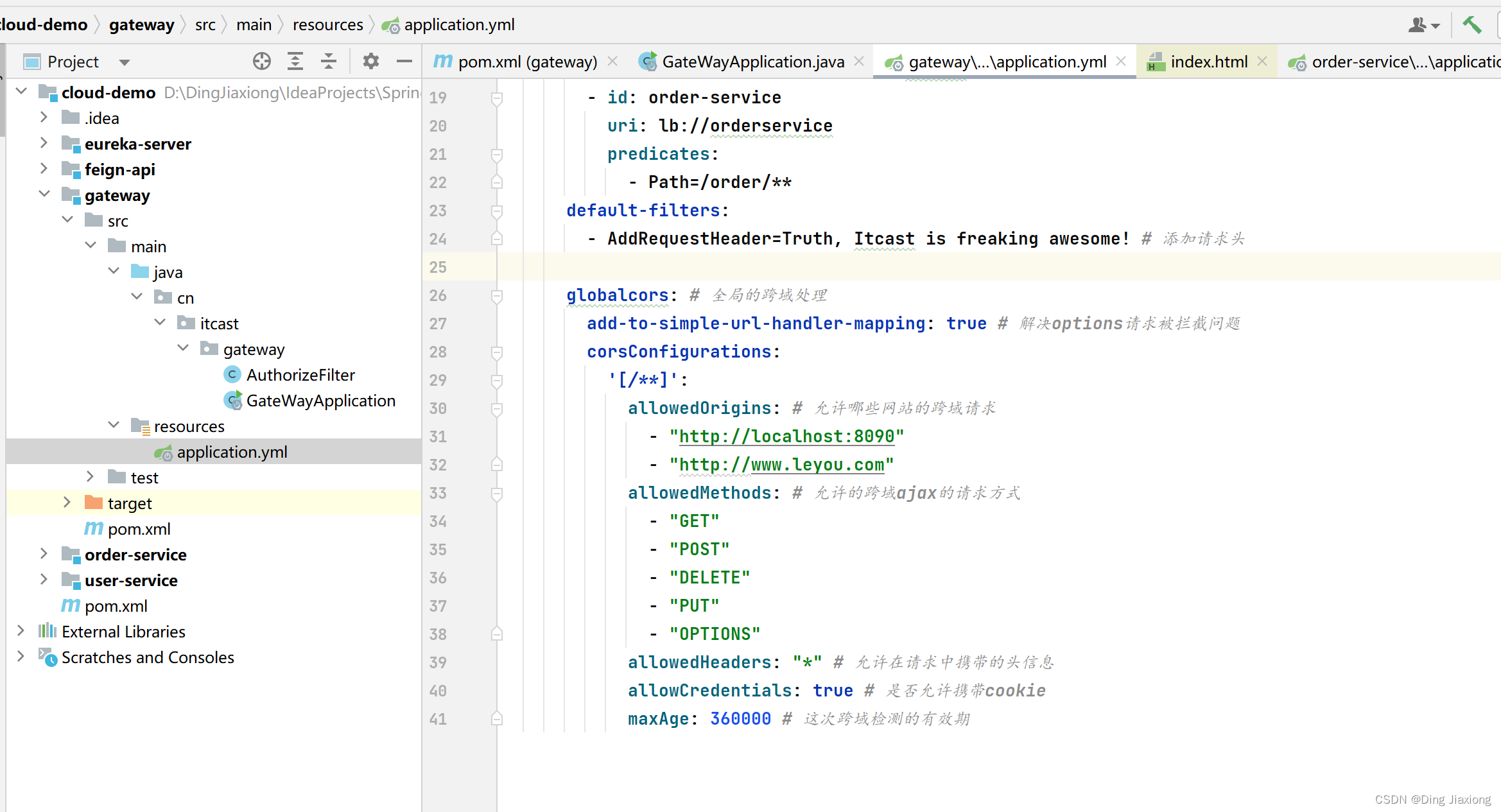Open Project panel settings gear
This screenshot has height=812, width=1501.
tap(370, 62)
